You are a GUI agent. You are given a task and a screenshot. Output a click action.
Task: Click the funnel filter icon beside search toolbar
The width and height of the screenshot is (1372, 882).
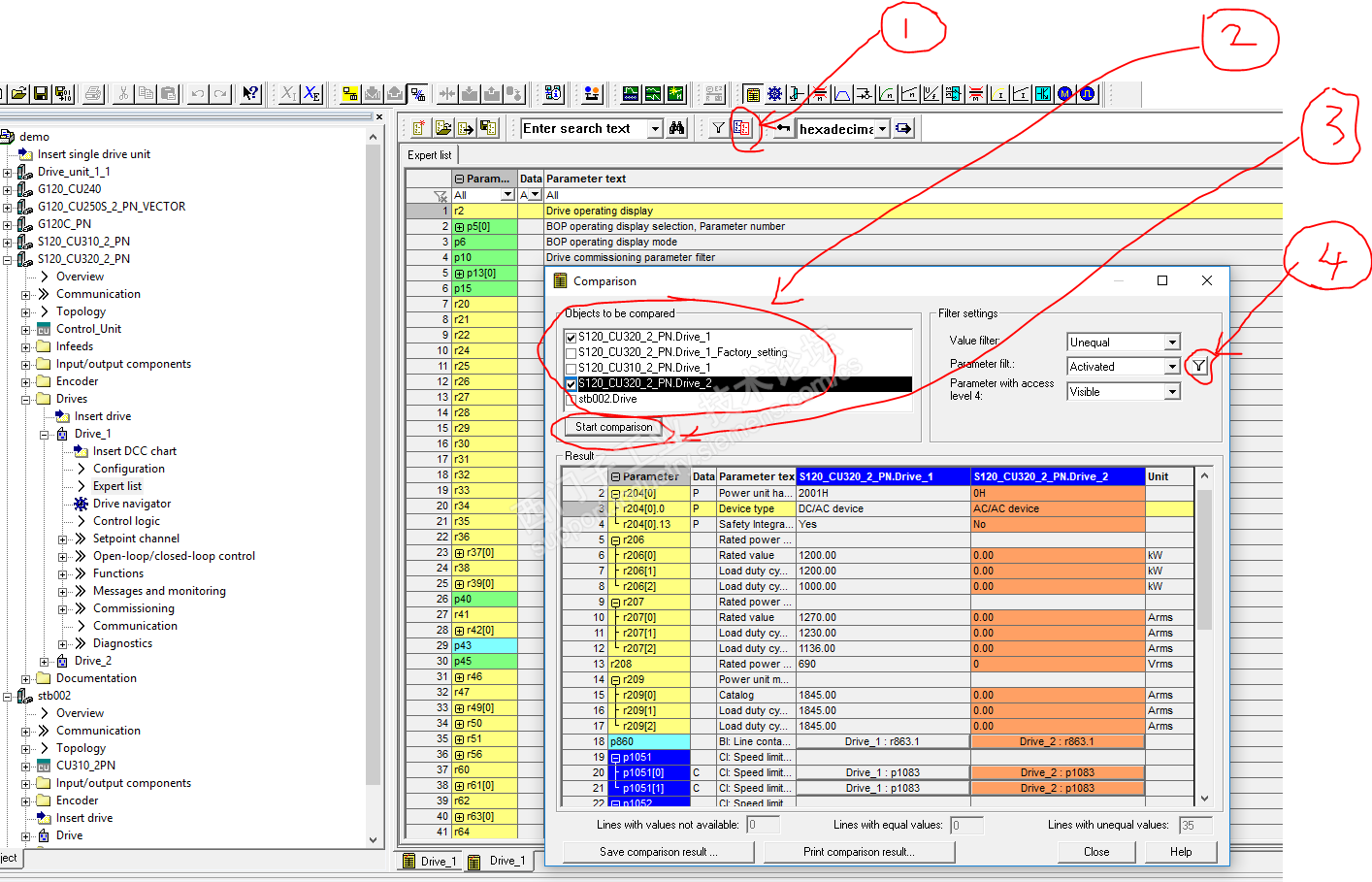(x=718, y=128)
